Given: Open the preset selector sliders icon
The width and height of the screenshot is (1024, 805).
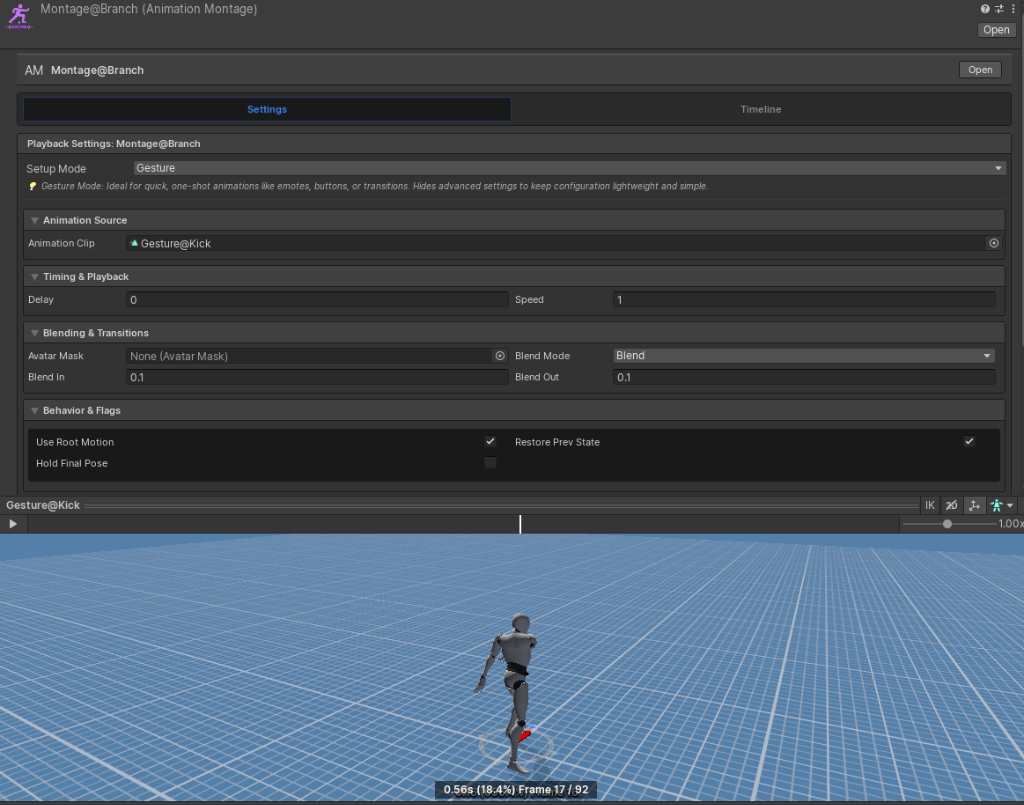Looking at the screenshot, I should [x=999, y=9].
